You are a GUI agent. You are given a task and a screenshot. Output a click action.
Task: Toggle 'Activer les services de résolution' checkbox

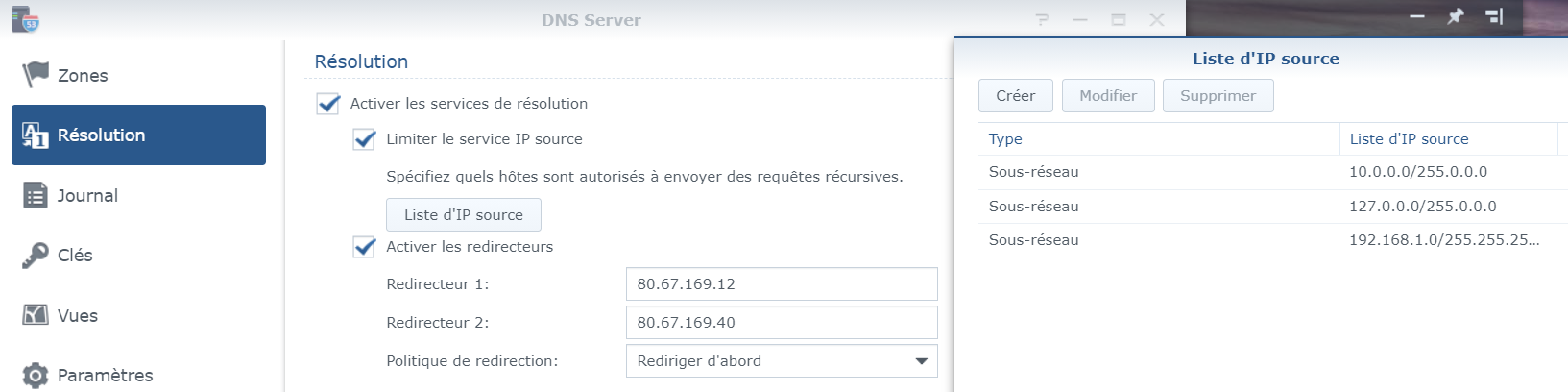click(x=328, y=104)
